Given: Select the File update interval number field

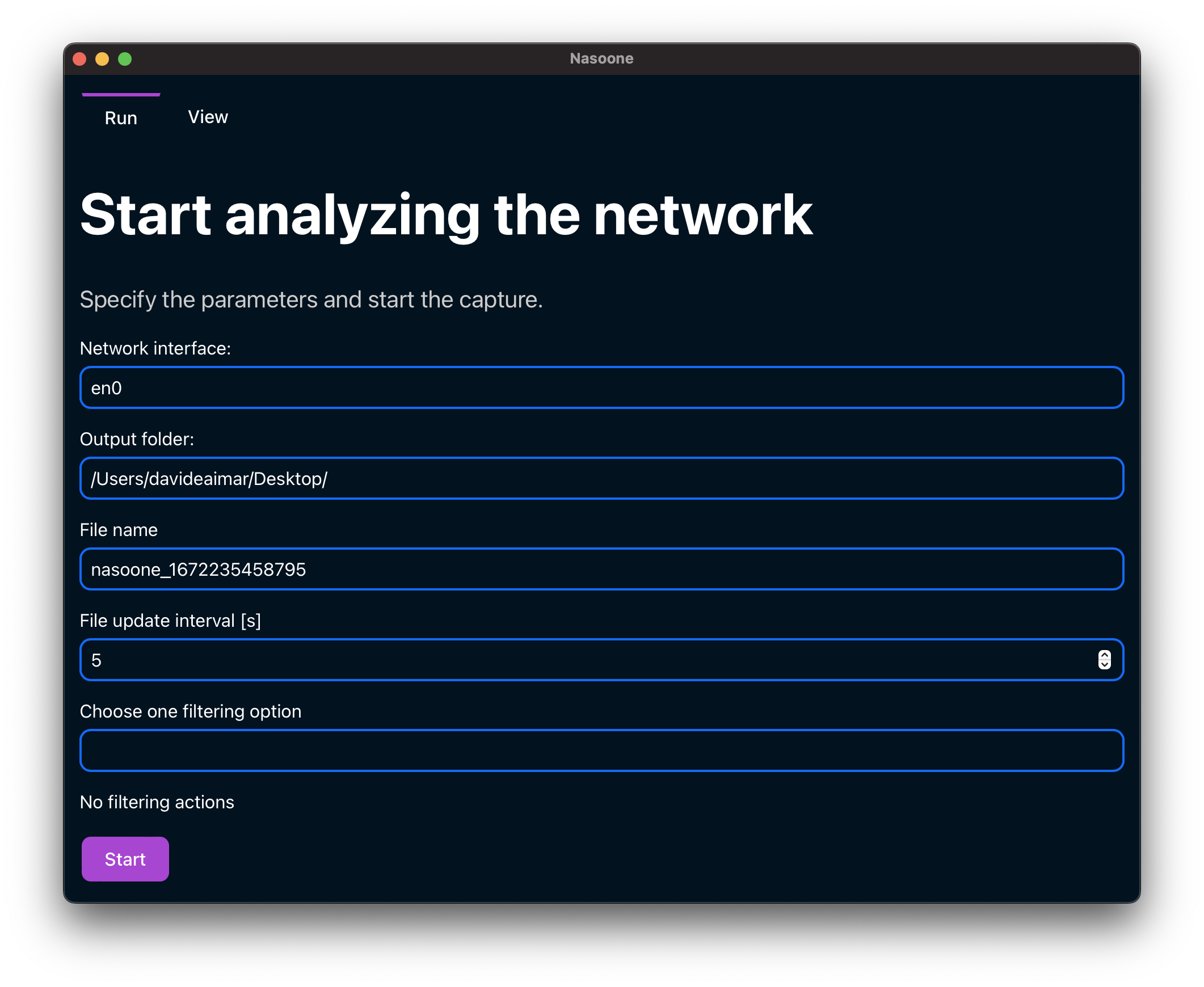Looking at the screenshot, I should pyautogui.click(x=586, y=660).
